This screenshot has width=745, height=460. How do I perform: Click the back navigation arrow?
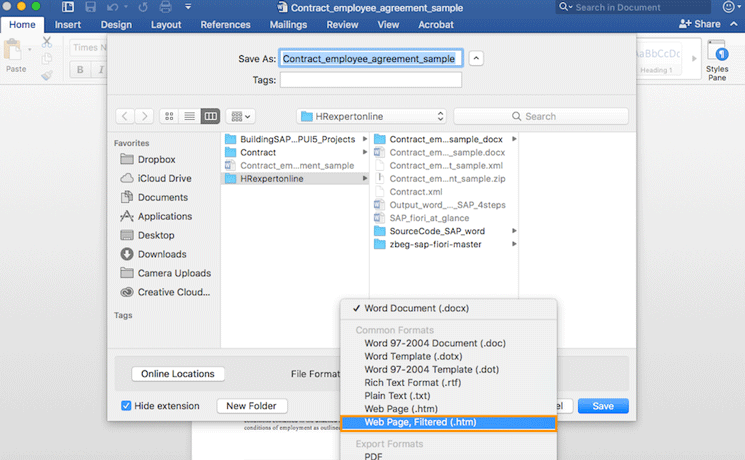tap(125, 116)
